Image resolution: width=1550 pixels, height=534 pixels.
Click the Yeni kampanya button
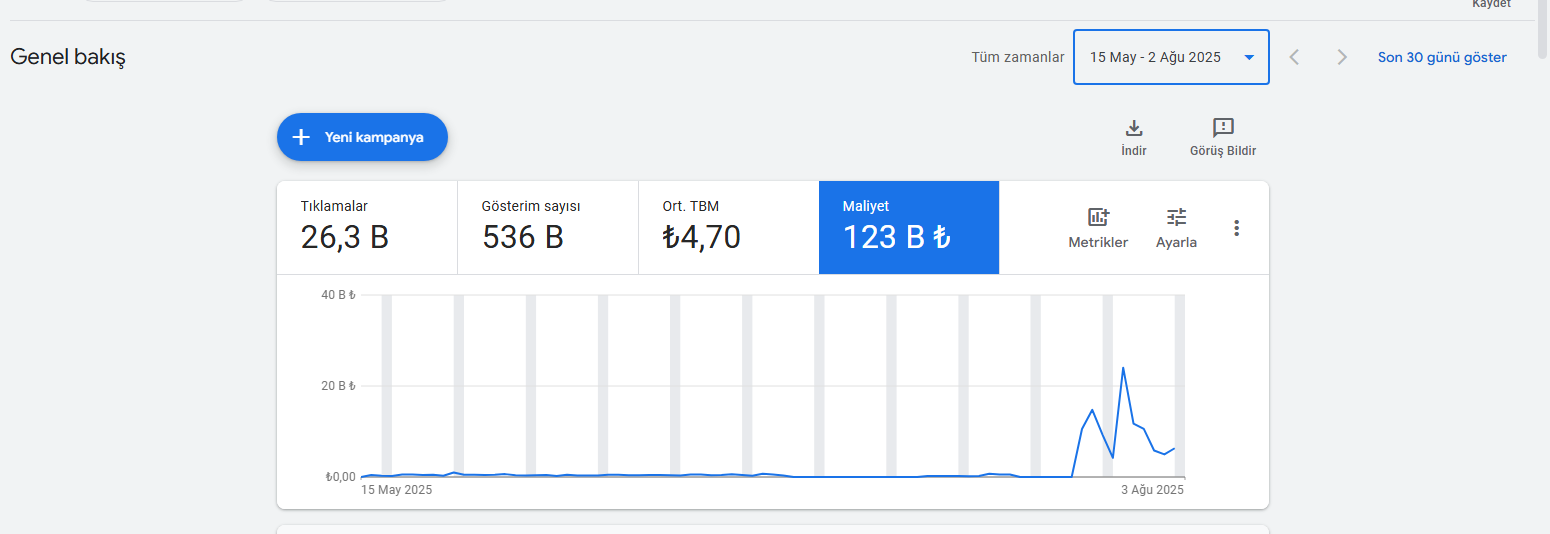pos(362,137)
